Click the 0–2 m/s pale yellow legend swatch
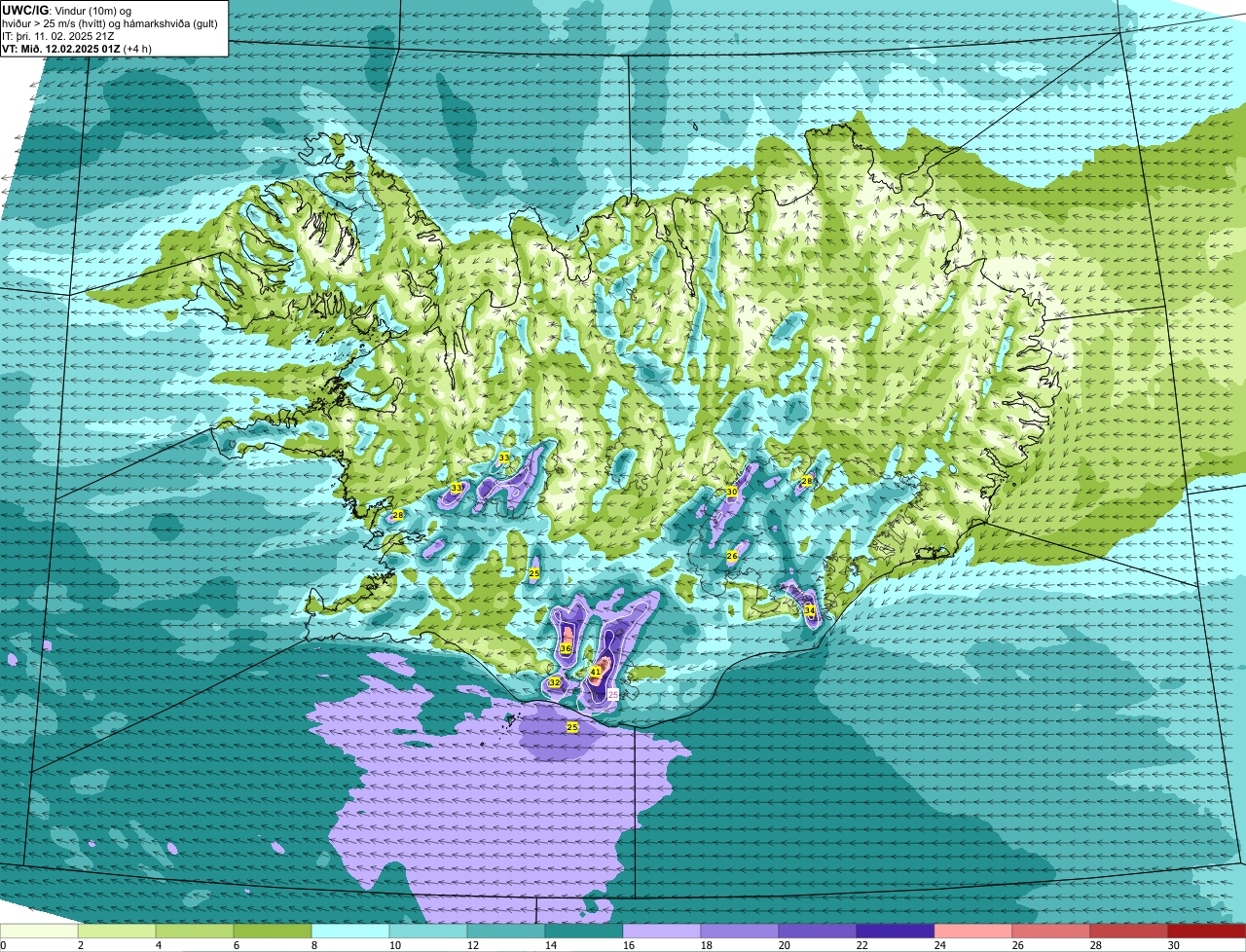1246x952 pixels. pos(39,931)
